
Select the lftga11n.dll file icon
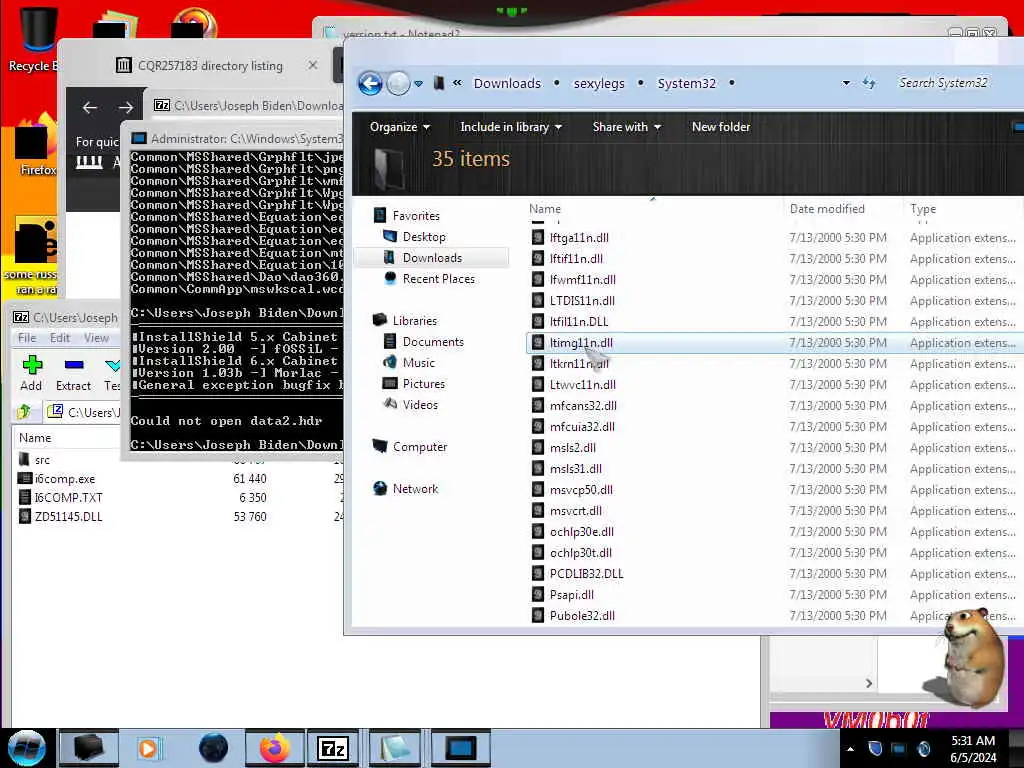[x=537, y=238]
